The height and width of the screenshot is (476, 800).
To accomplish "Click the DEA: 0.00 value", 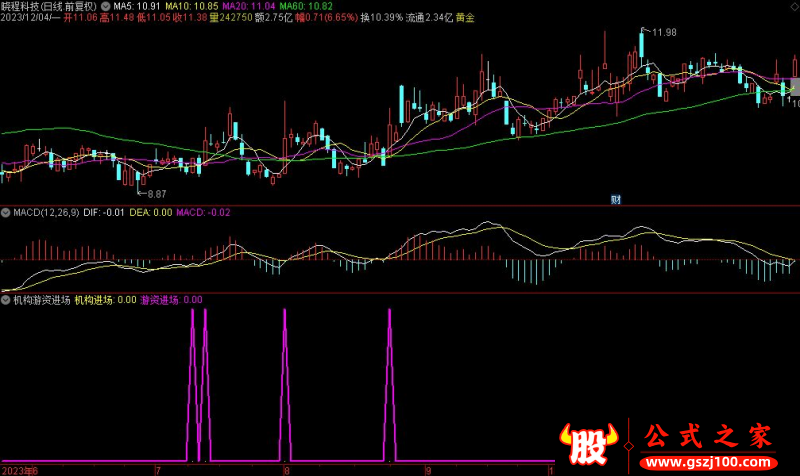I will coord(151,212).
